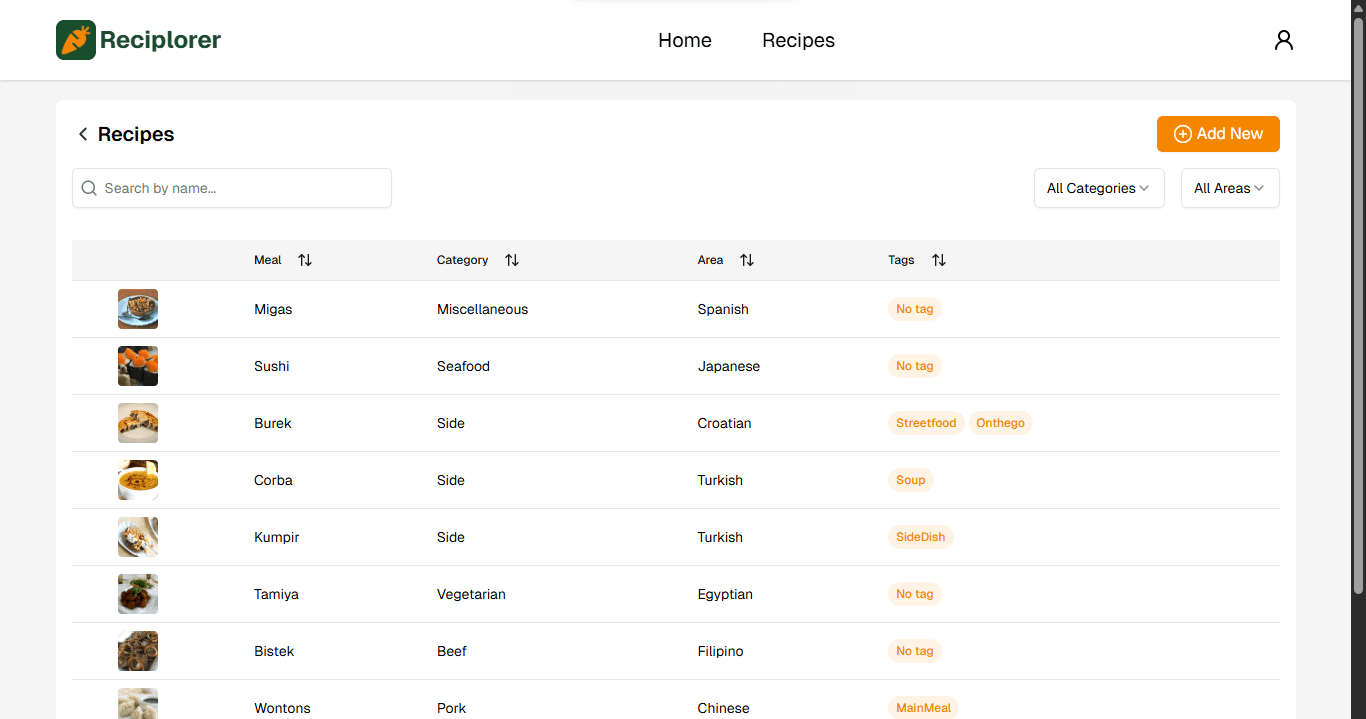The width and height of the screenshot is (1366, 719).
Task: Select the Recipes menu item
Action: 798,40
